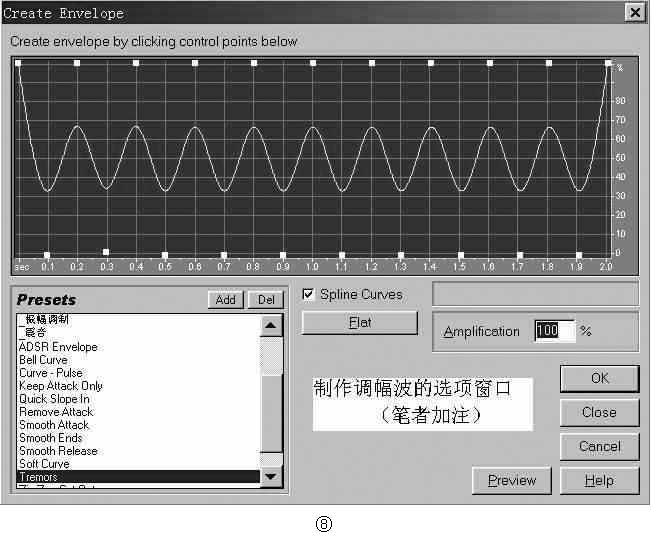Image resolution: width=651 pixels, height=538 pixels.
Task: Click the top-left control point at 100%
Action: coord(18,63)
